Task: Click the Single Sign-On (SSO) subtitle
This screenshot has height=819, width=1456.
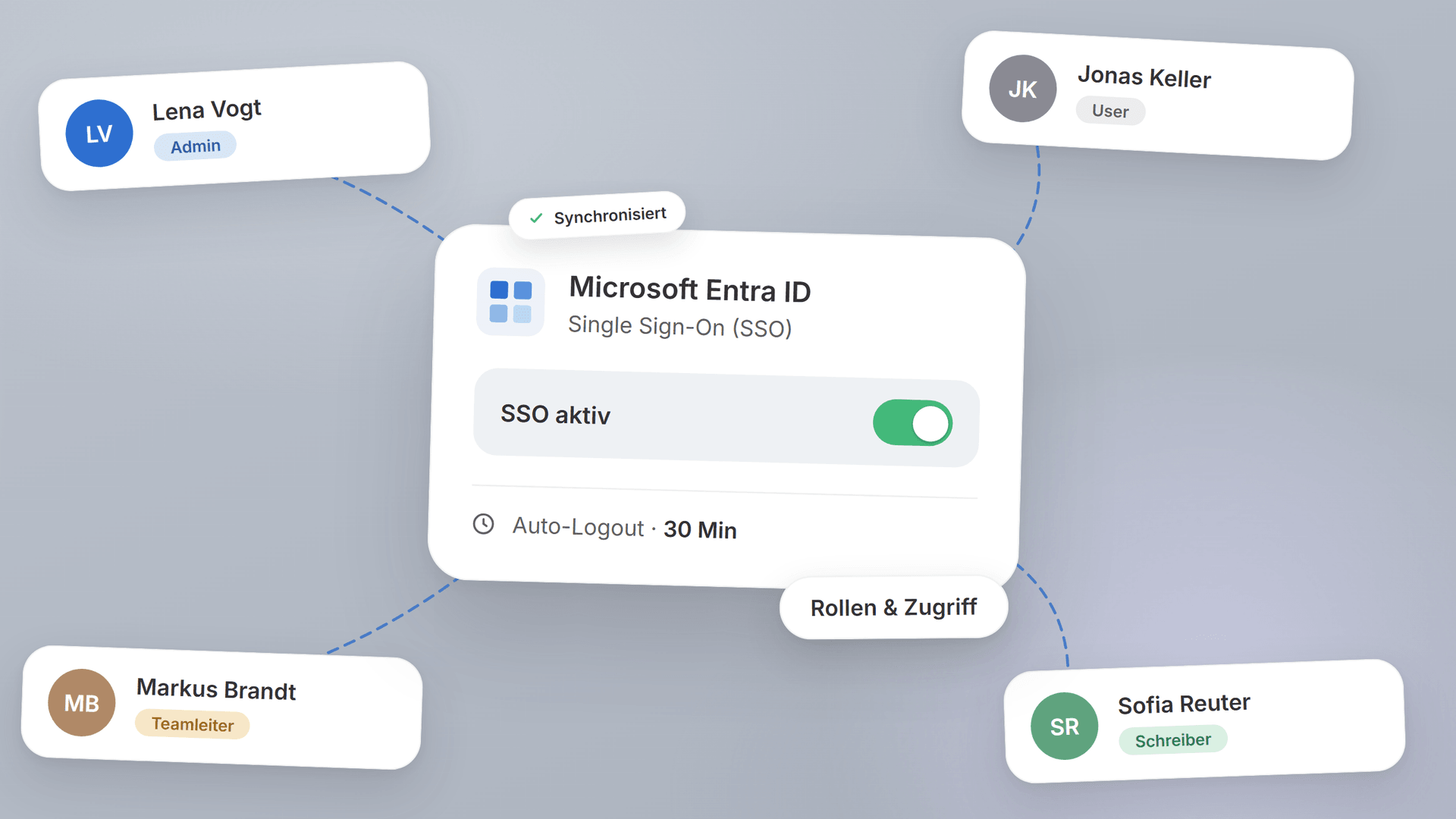Action: pyautogui.click(x=680, y=326)
